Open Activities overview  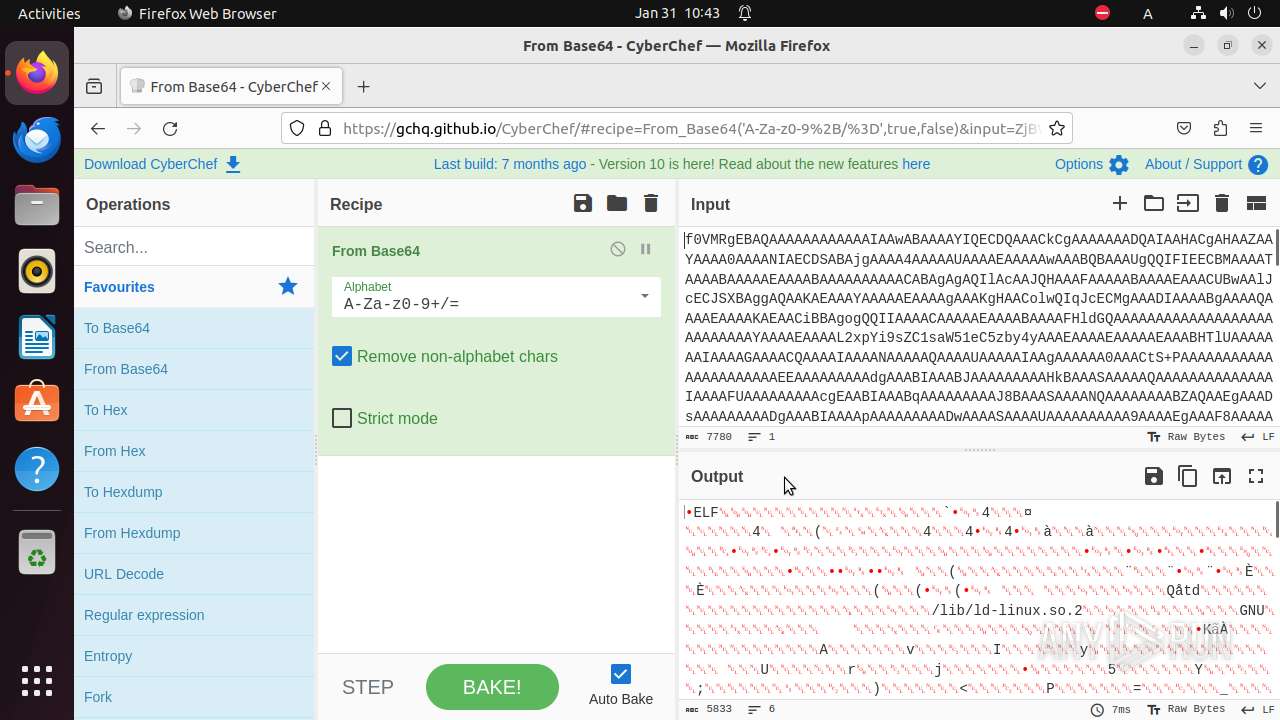point(49,13)
